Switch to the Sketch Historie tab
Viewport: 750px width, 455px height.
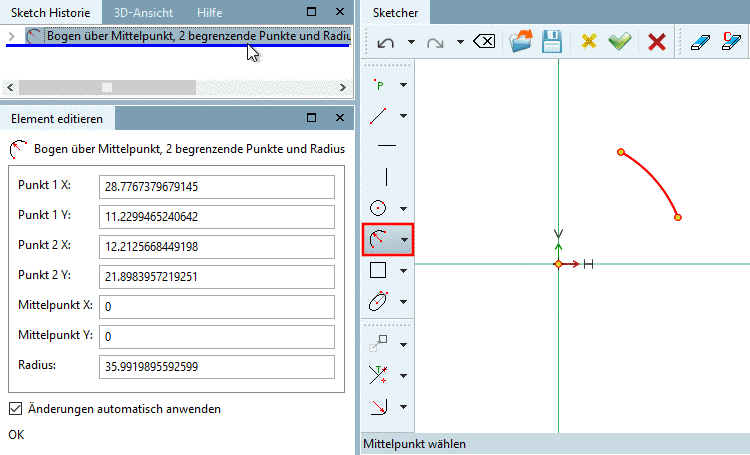[51, 12]
